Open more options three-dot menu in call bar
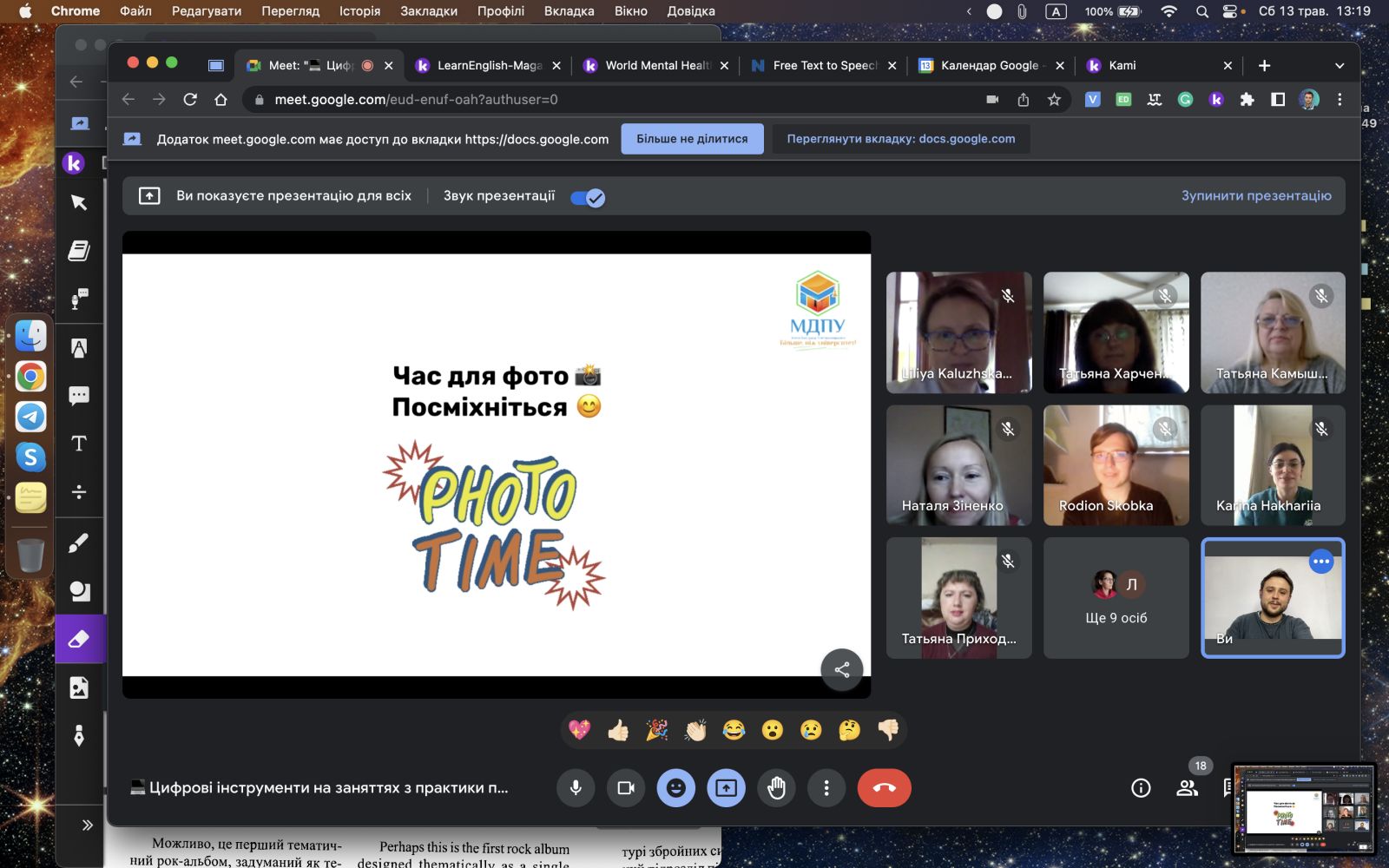Viewport: 1389px width, 868px height. (x=826, y=788)
